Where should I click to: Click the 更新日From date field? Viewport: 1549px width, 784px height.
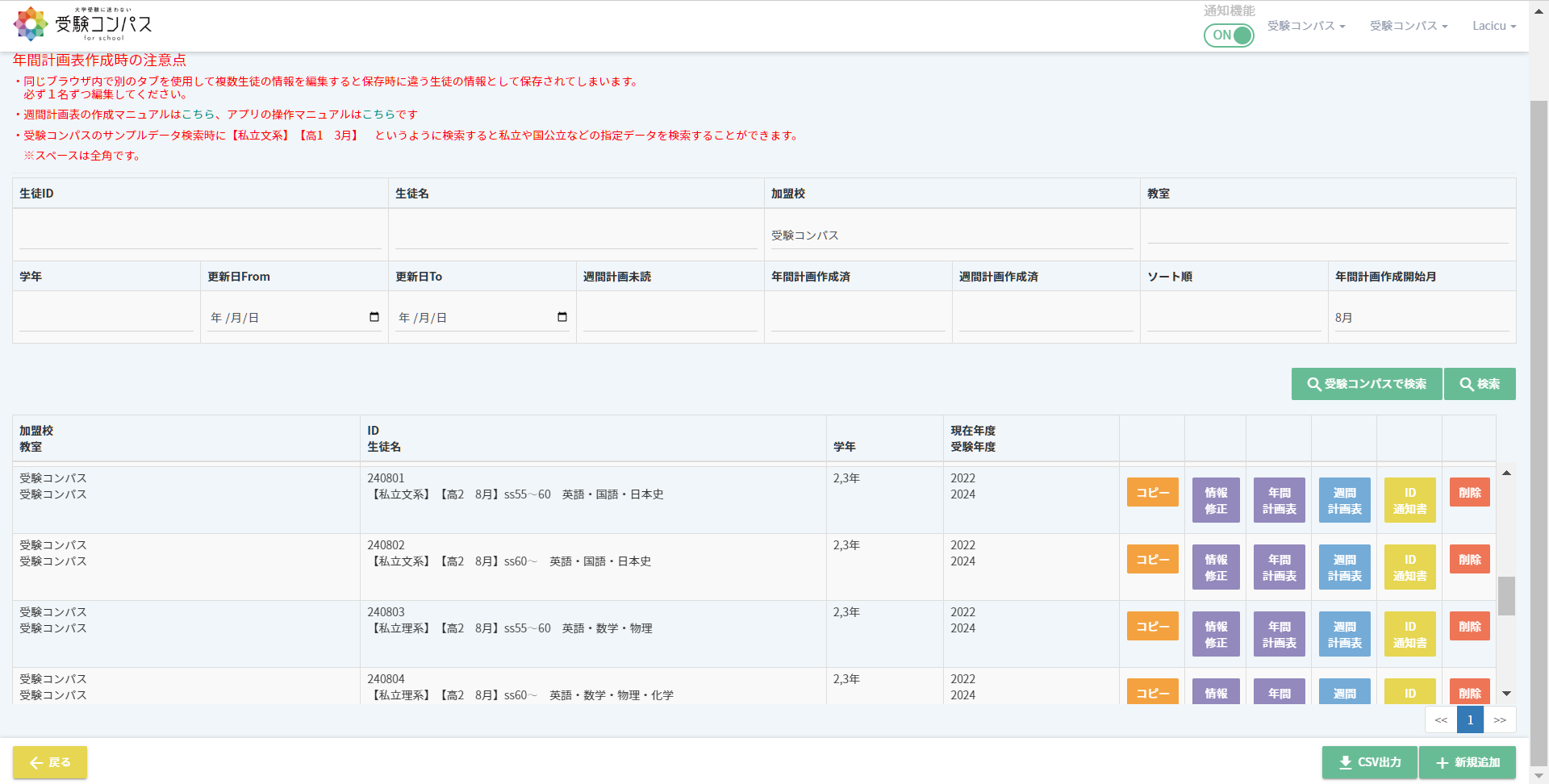(x=294, y=317)
